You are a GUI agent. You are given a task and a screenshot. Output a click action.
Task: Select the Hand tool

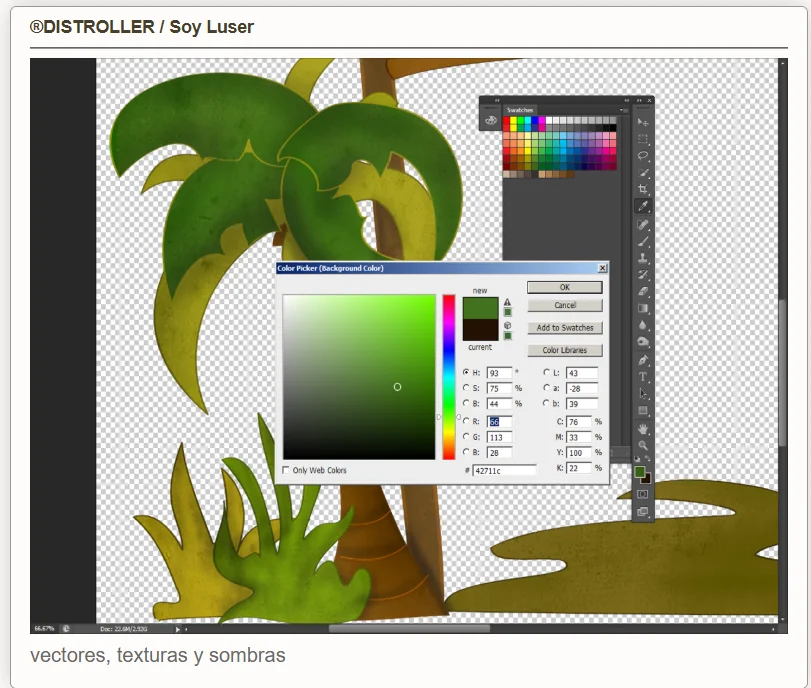pos(643,429)
